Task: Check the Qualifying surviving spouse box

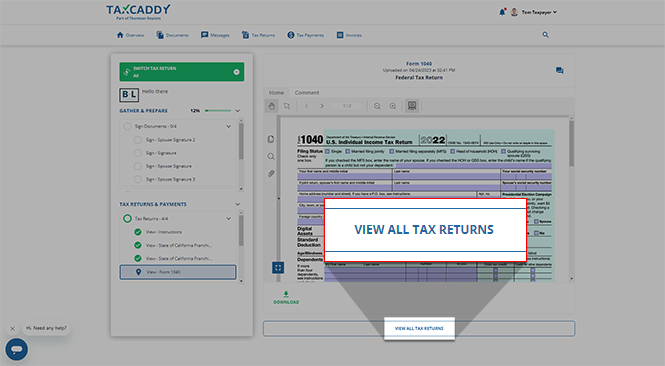Action: tap(503, 151)
